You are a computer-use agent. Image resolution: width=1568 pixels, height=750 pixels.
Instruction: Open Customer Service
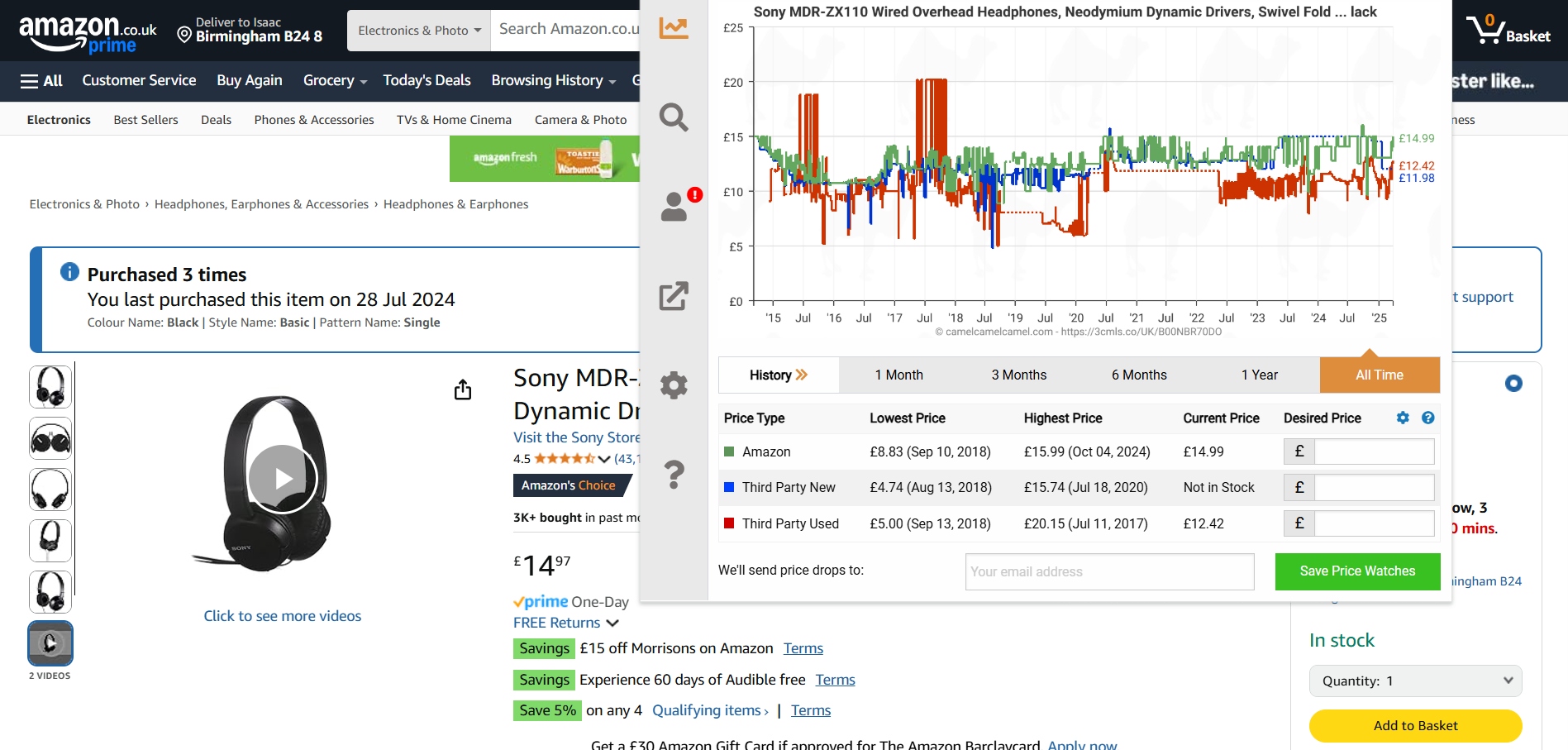pos(139,80)
